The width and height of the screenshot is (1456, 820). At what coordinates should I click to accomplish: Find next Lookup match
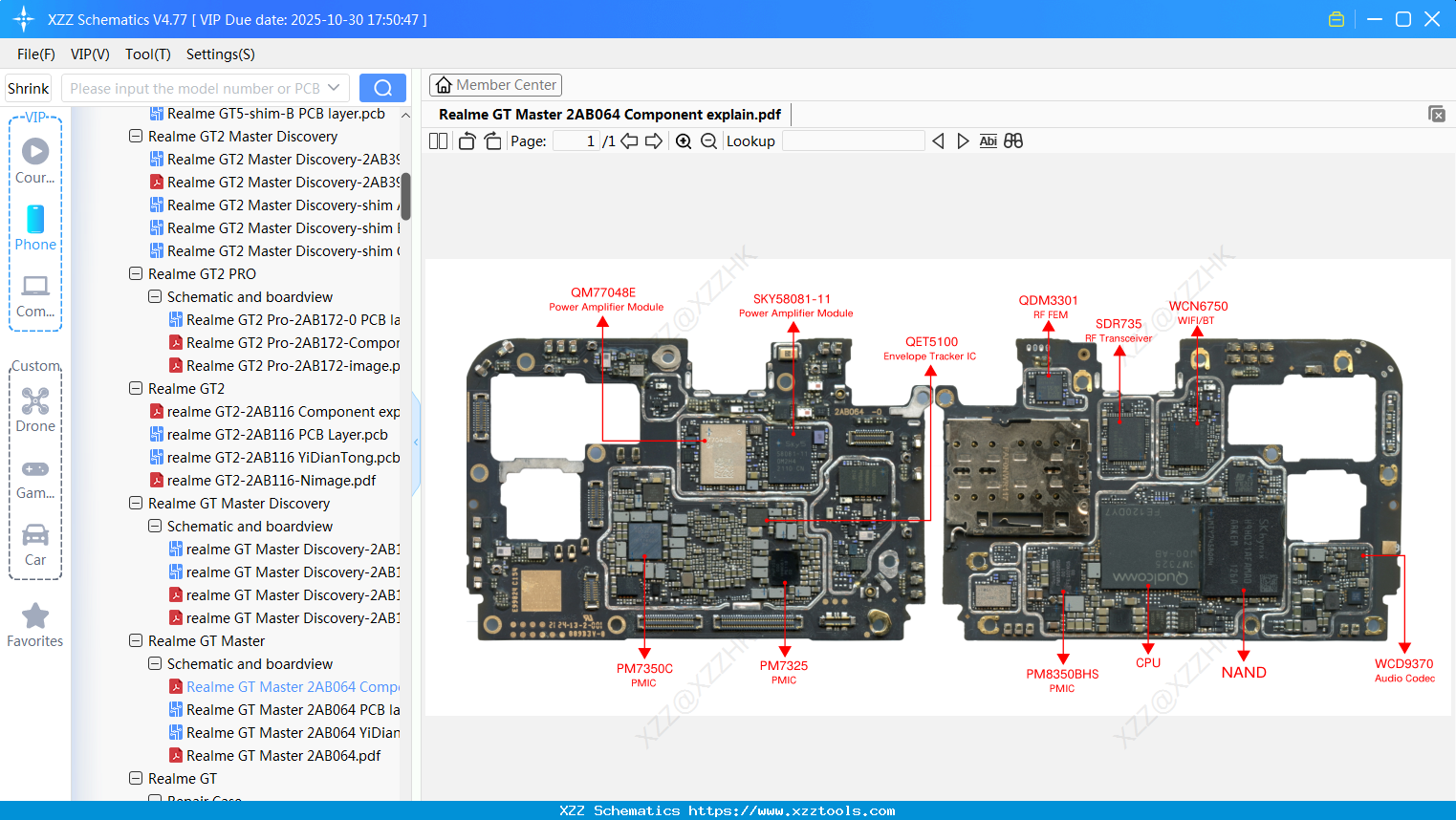coord(963,141)
